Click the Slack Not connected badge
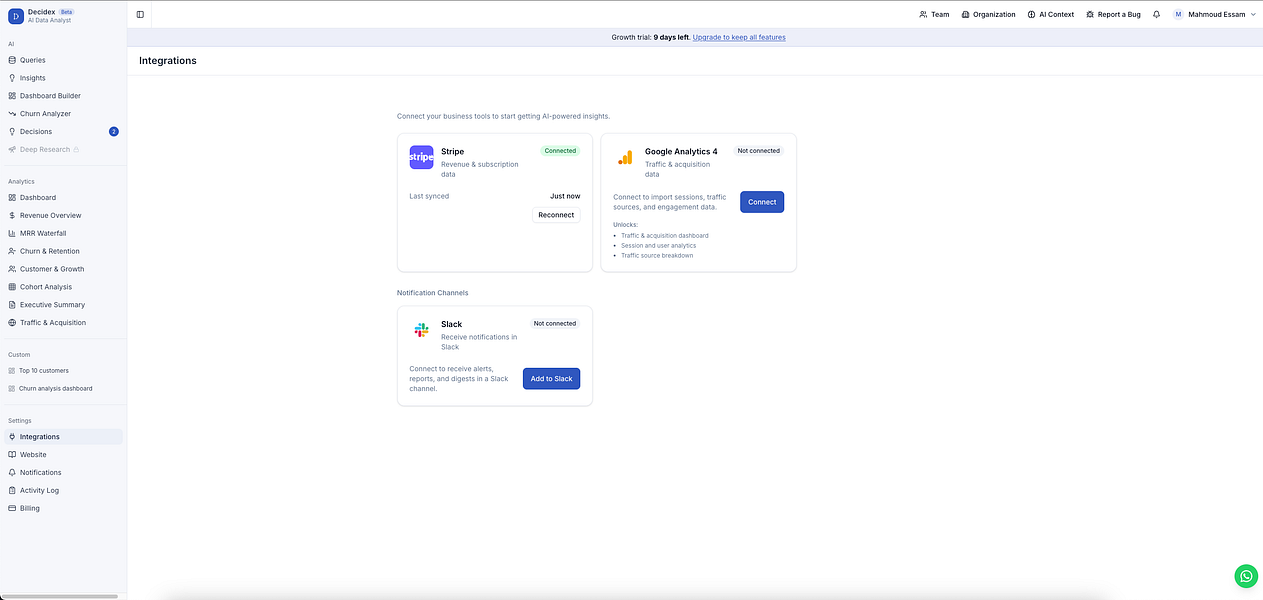Image resolution: width=1263 pixels, height=600 pixels. click(555, 324)
